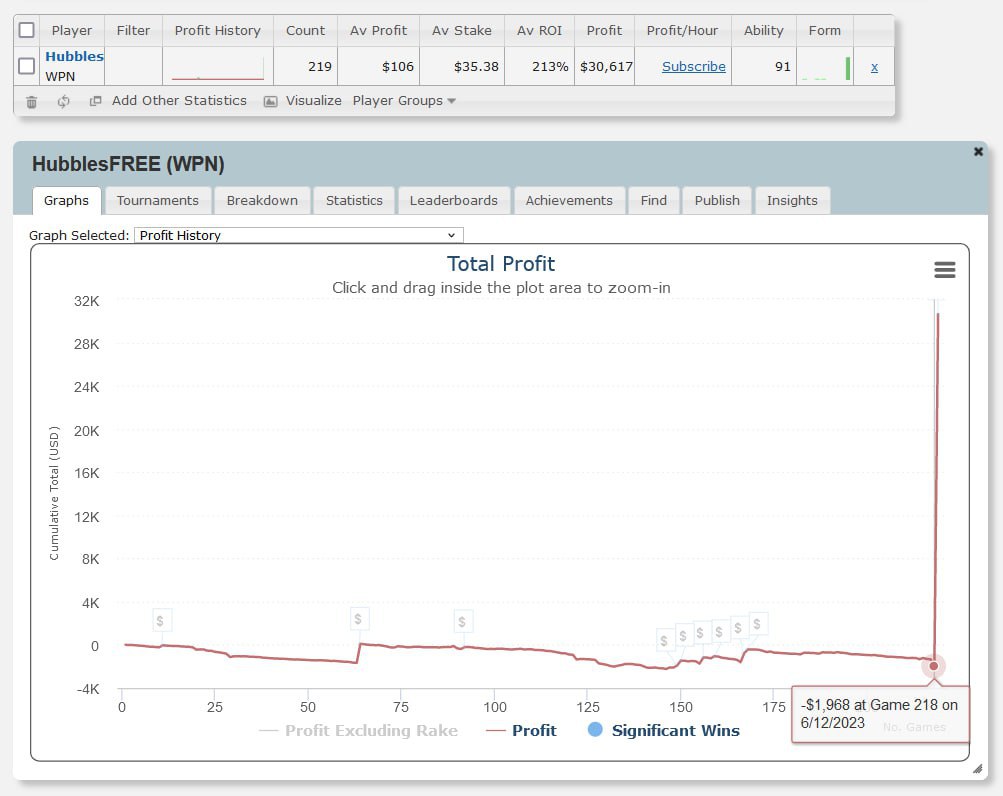Open the chart hamburger menu
This screenshot has height=796, width=1003.
(x=944, y=270)
